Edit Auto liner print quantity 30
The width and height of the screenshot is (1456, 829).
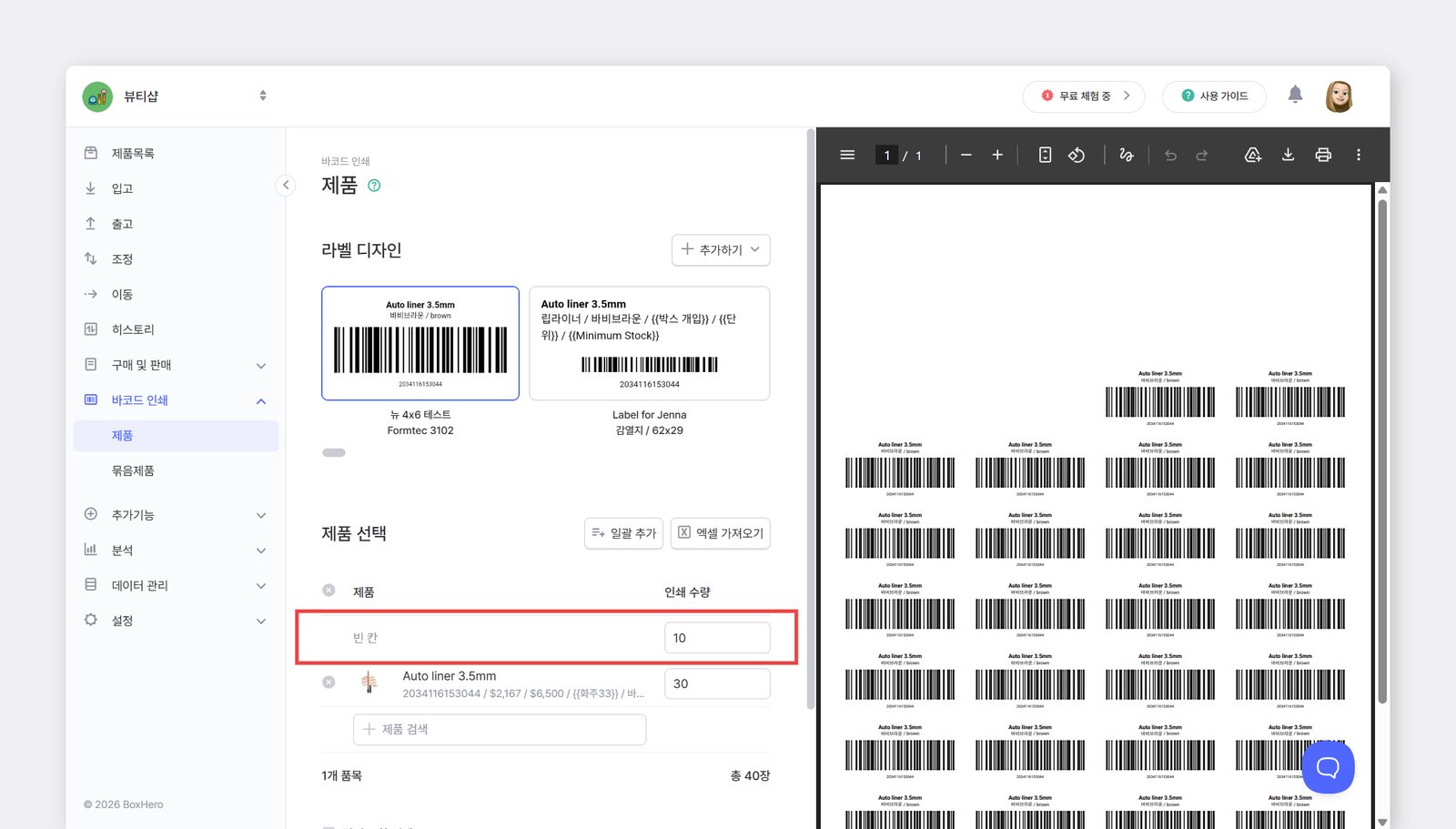[x=717, y=683]
